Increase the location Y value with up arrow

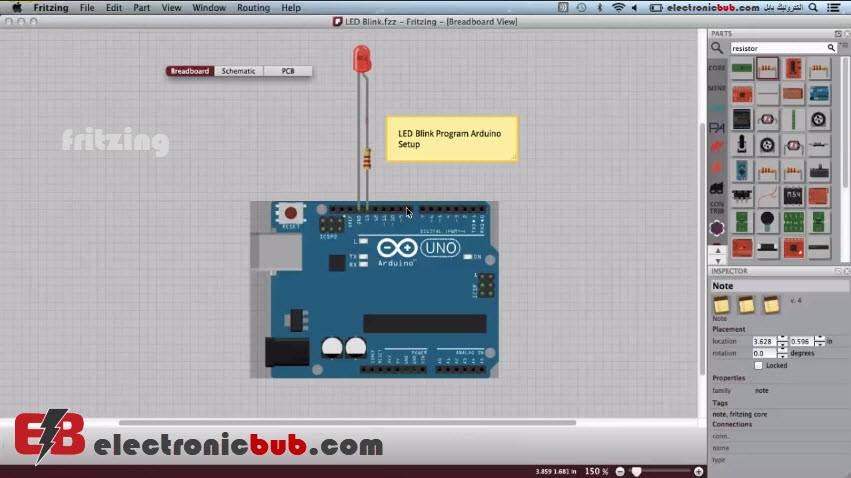pos(820,339)
